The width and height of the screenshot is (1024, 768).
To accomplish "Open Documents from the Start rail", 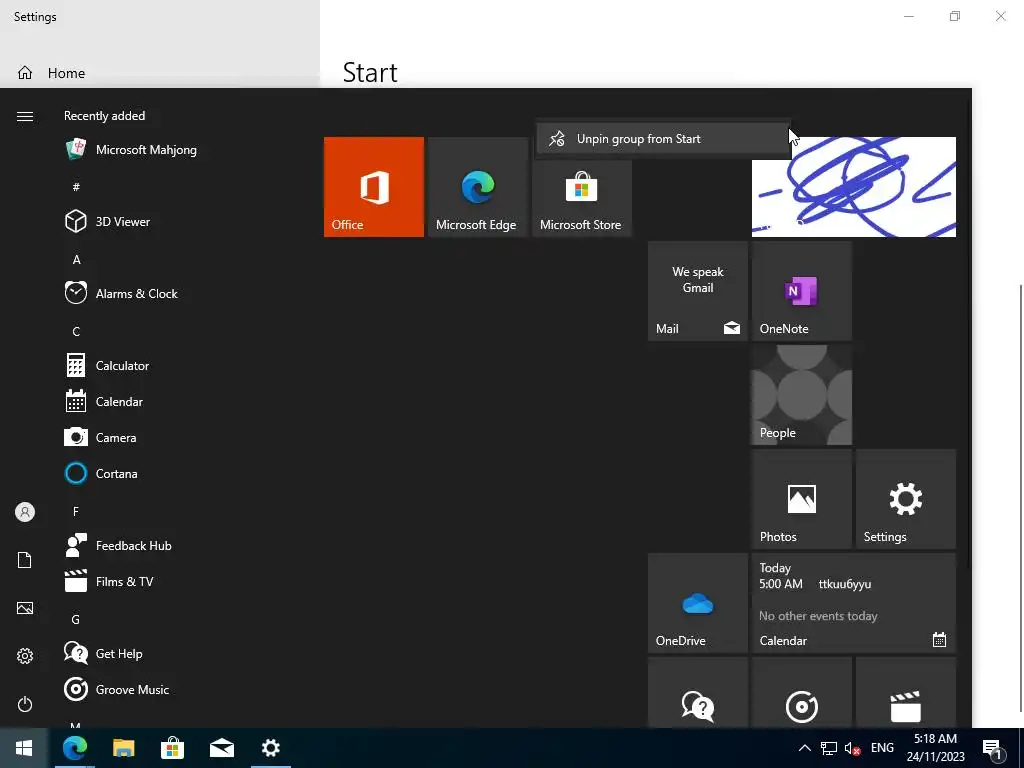I will pyautogui.click(x=25, y=560).
